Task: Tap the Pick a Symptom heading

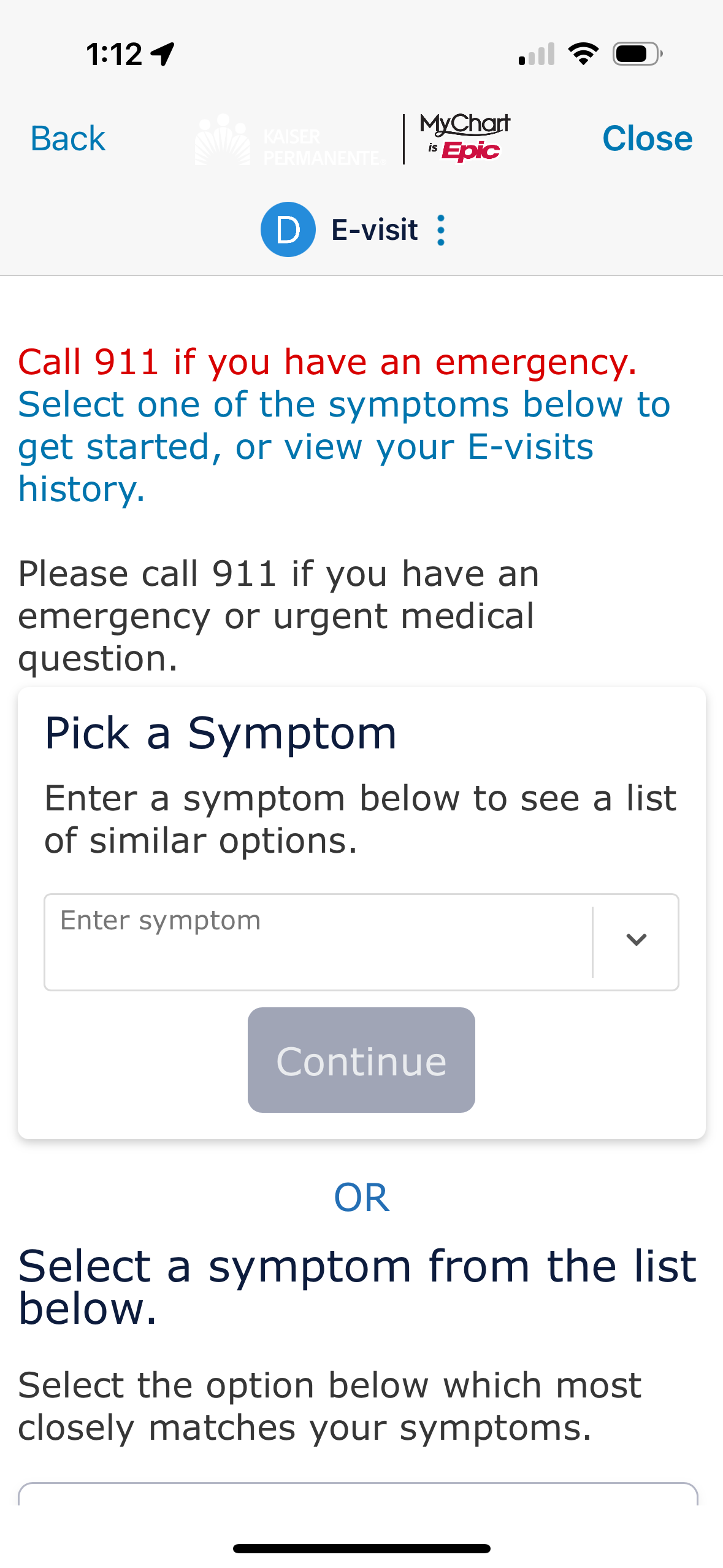Action: pyautogui.click(x=221, y=733)
